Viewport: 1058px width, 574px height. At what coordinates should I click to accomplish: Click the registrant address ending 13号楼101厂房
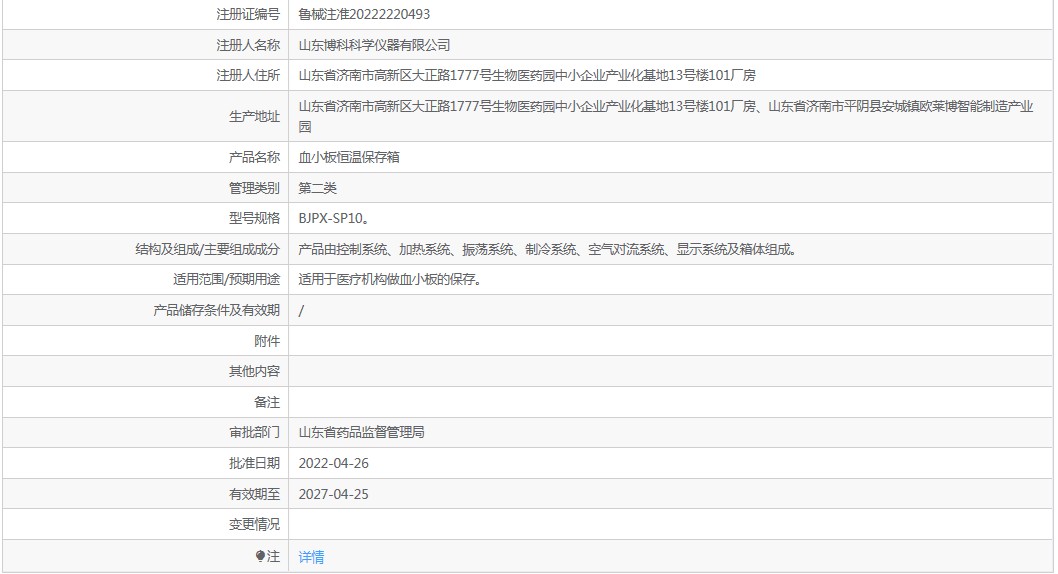[x=527, y=76]
